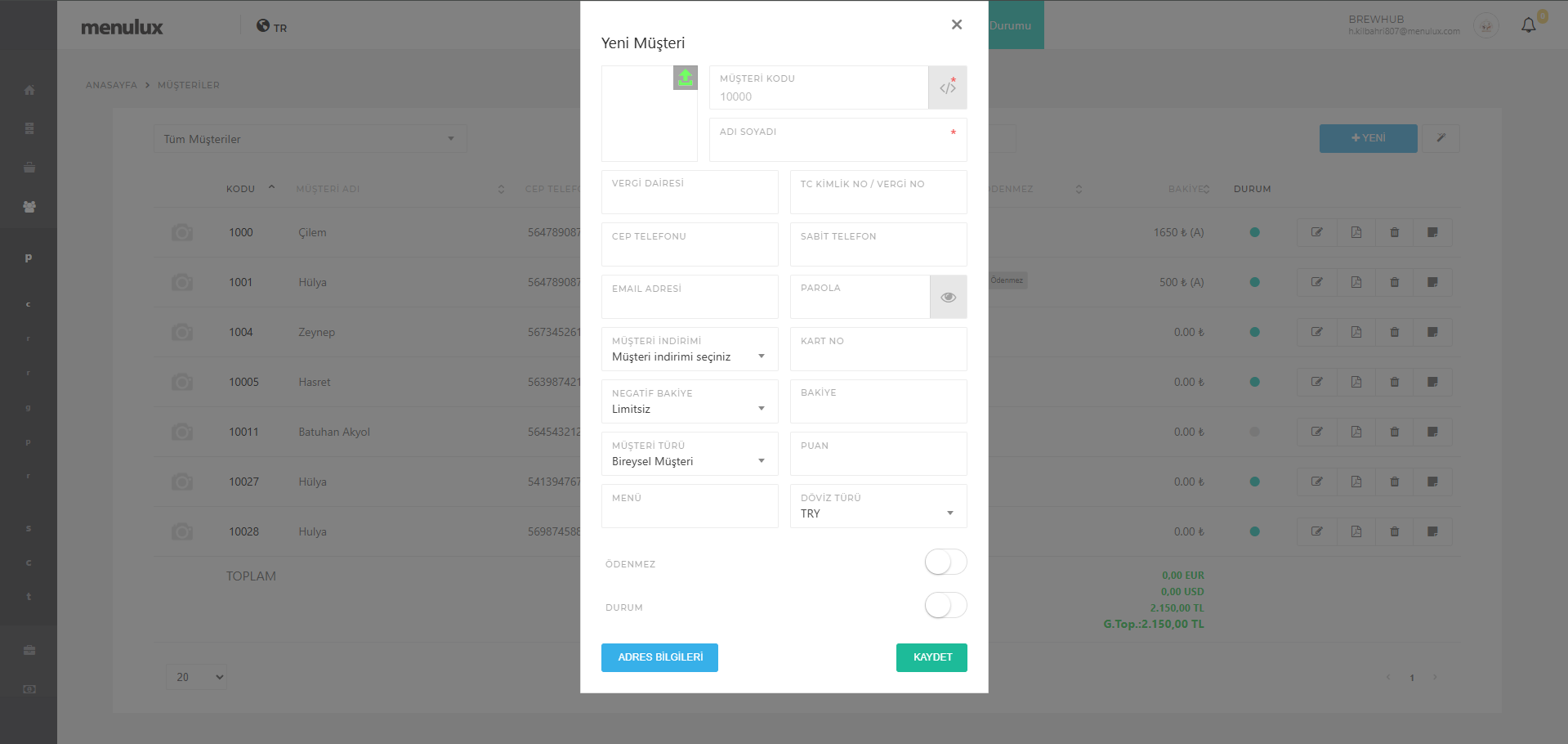Click the trash icon for Zeynep row
The image size is (1568, 744).
(x=1394, y=332)
